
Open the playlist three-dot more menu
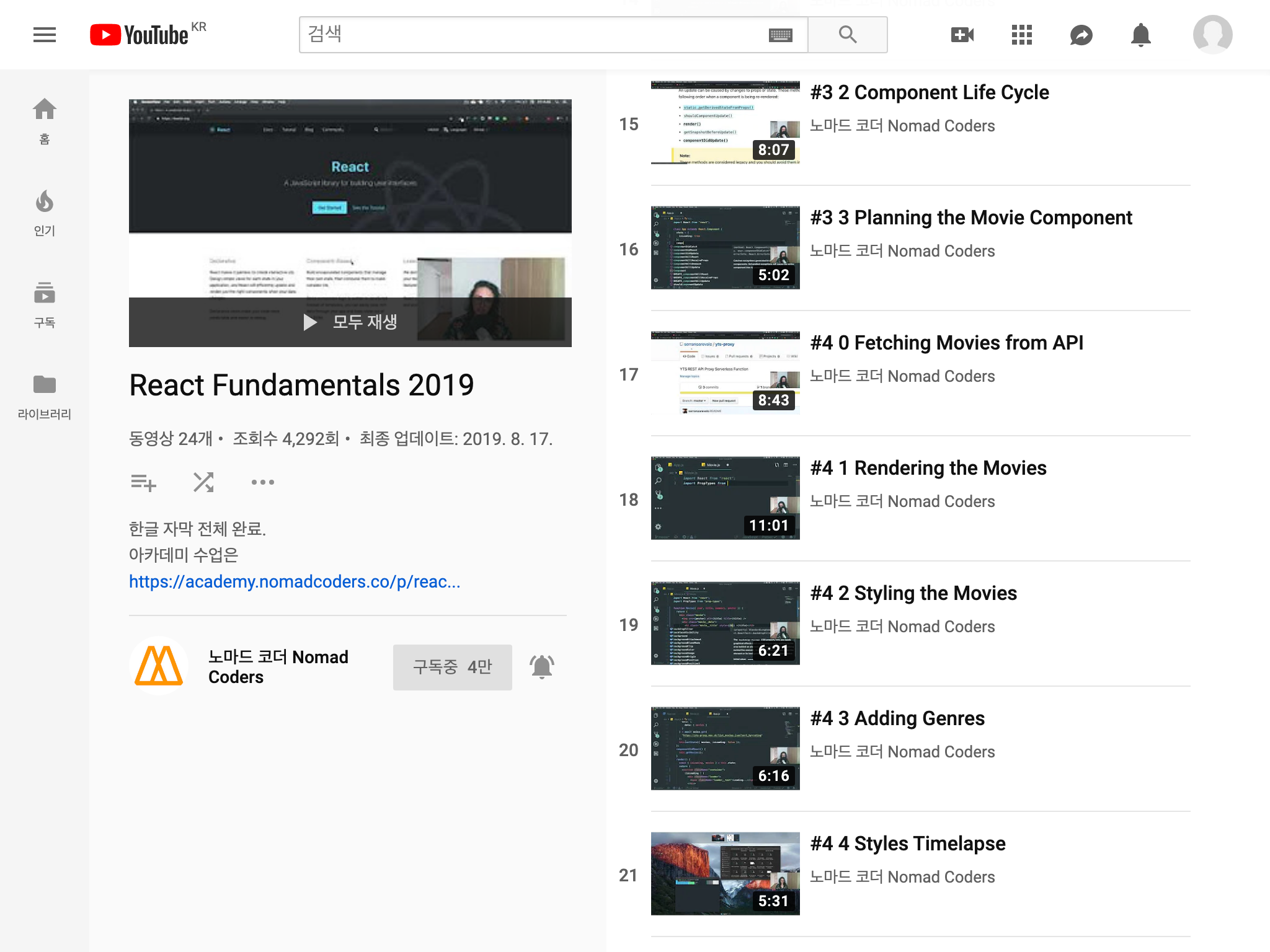pos(262,482)
